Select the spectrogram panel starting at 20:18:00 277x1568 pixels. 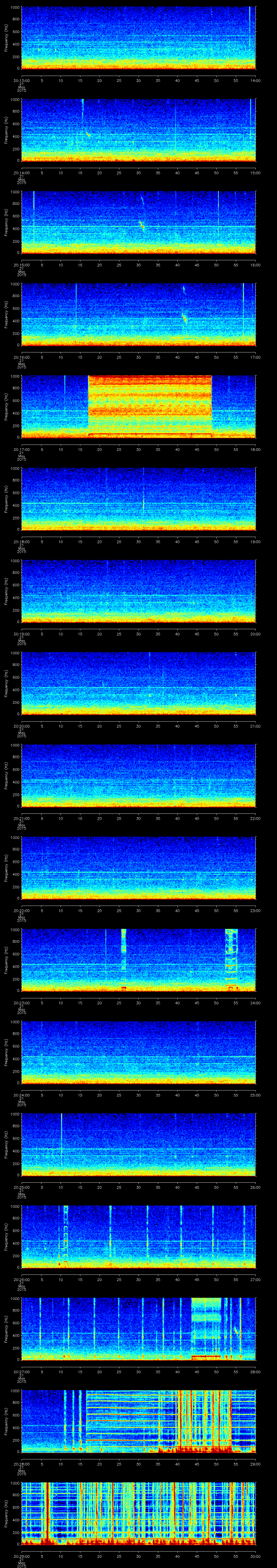pyautogui.click(x=139, y=499)
